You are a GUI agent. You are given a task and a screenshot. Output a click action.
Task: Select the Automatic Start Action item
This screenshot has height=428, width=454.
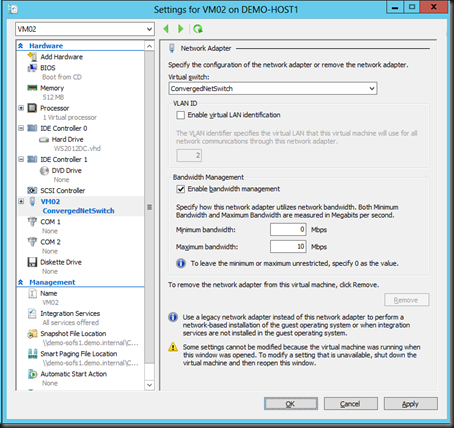(74, 374)
